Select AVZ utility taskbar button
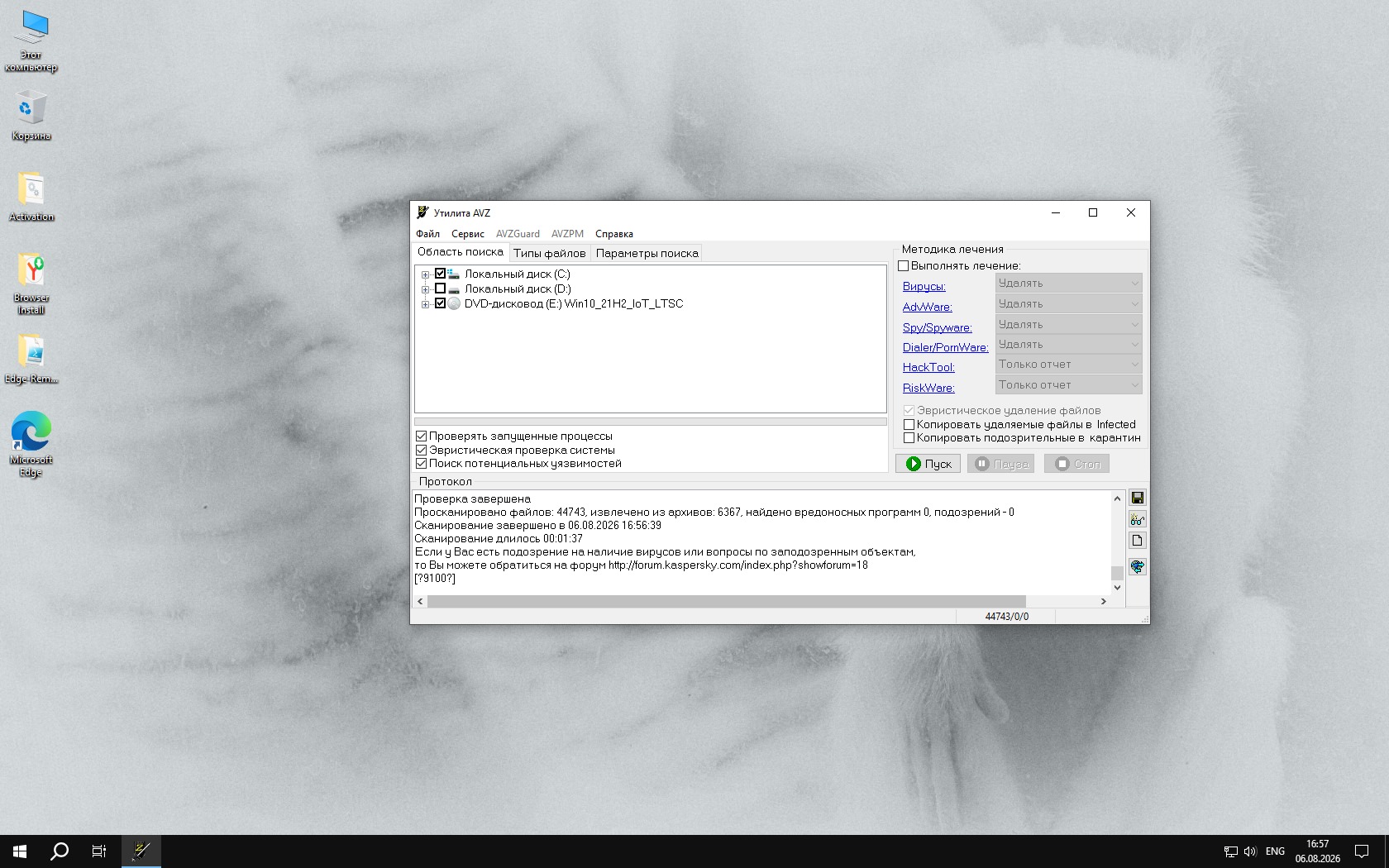1389x868 pixels. [x=141, y=851]
